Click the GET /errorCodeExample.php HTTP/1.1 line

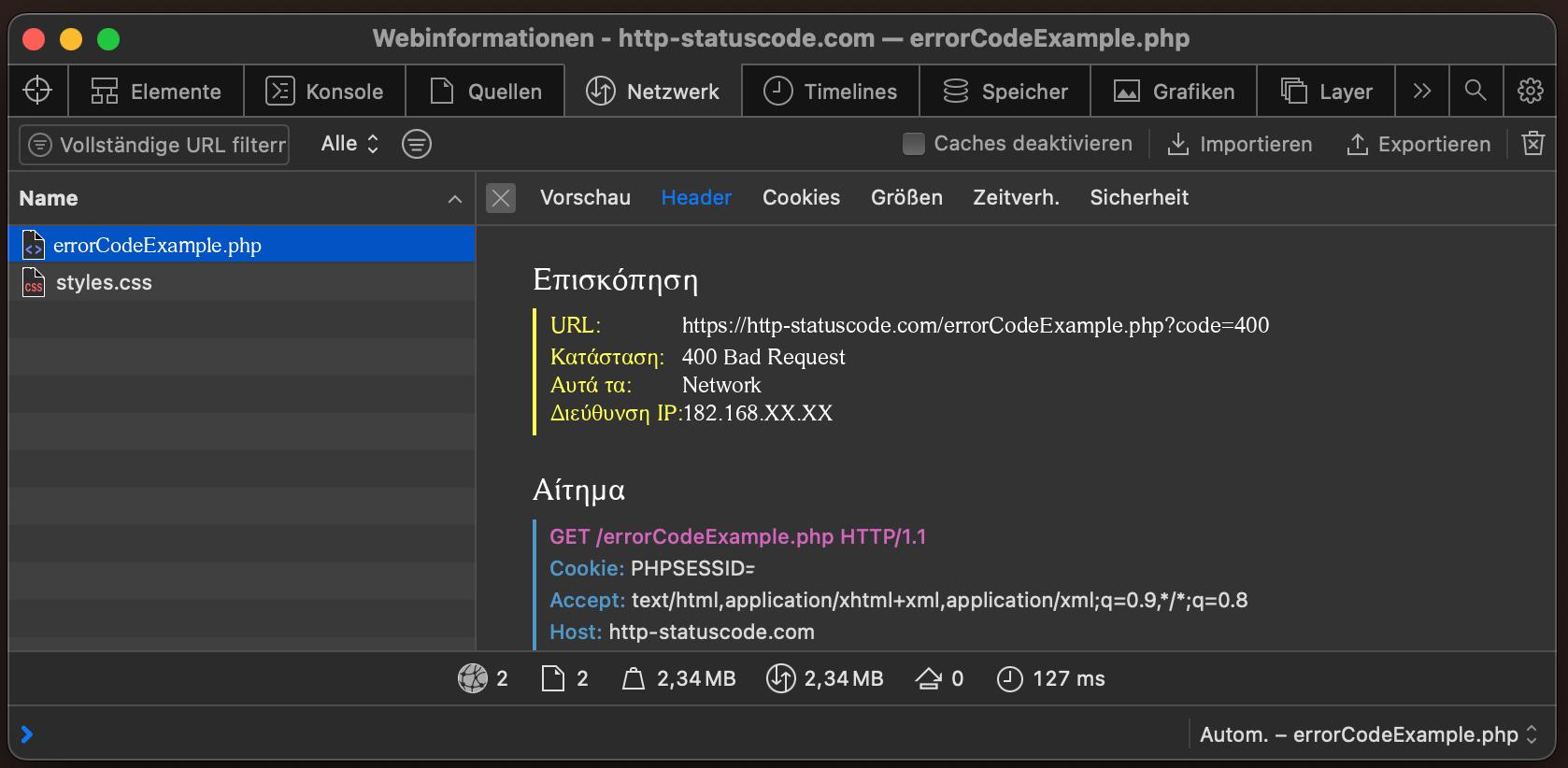737,536
